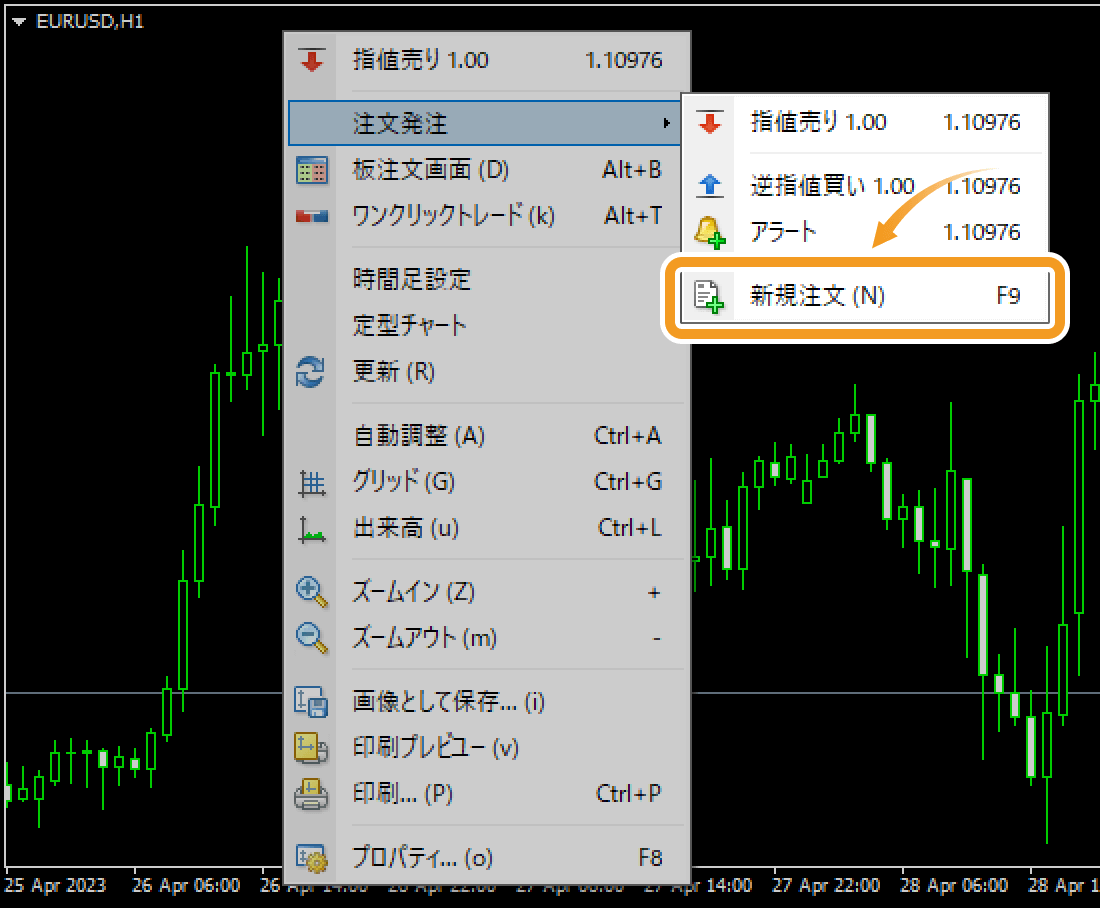Click 1.10976 price beside main-menu 指値売り
This screenshot has height=908, width=1100.
pyautogui.click(x=624, y=60)
